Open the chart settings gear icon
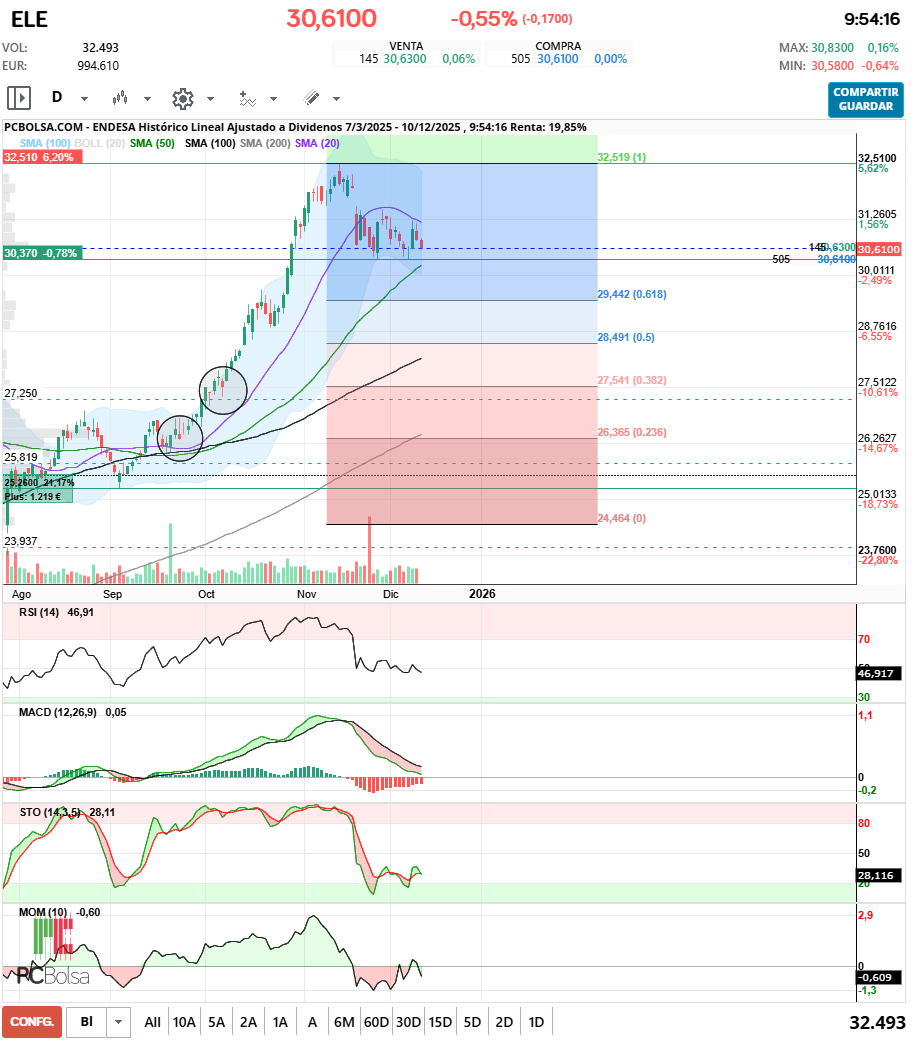Screen dimensions: 919x1043 tap(182, 98)
